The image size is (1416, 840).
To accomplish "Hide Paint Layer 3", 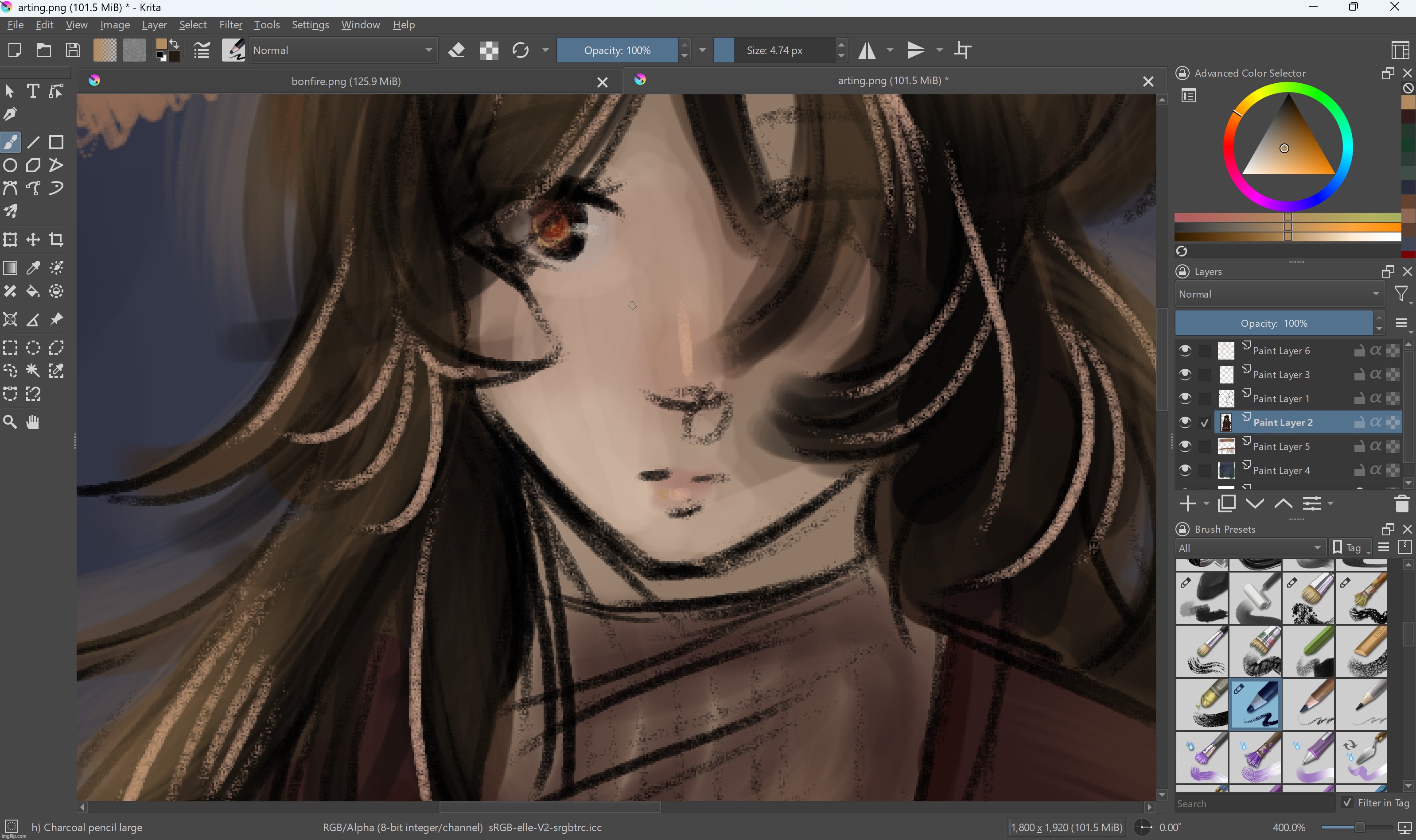I will point(1185,375).
